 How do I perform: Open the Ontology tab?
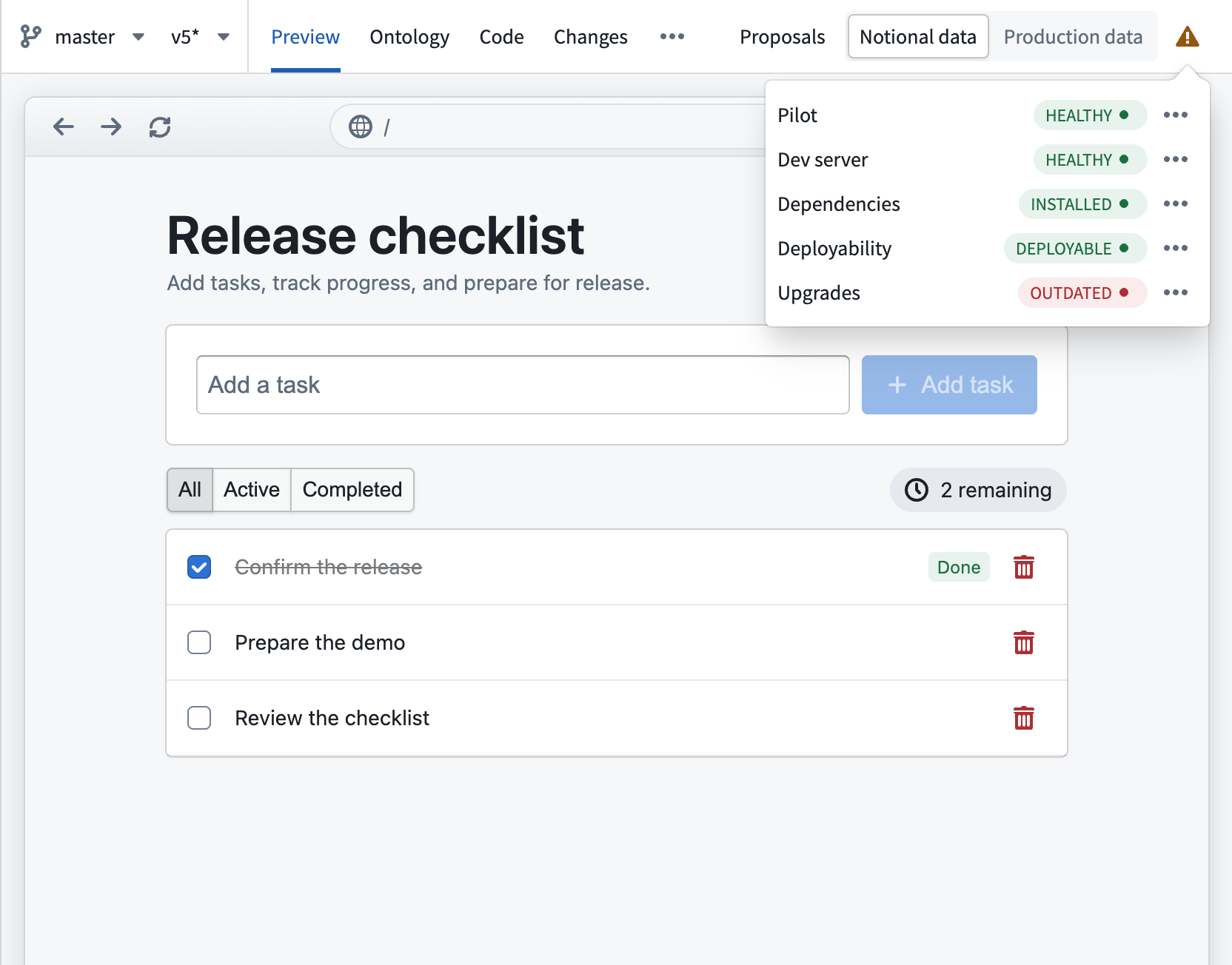pos(409,36)
